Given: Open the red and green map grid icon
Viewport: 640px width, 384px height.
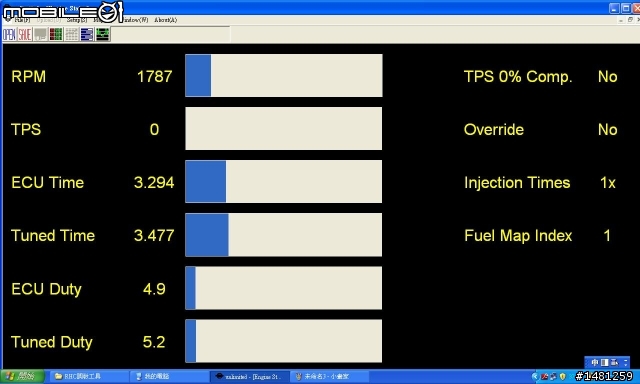Looking at the screenshot, I should click(x=56, y=35).
